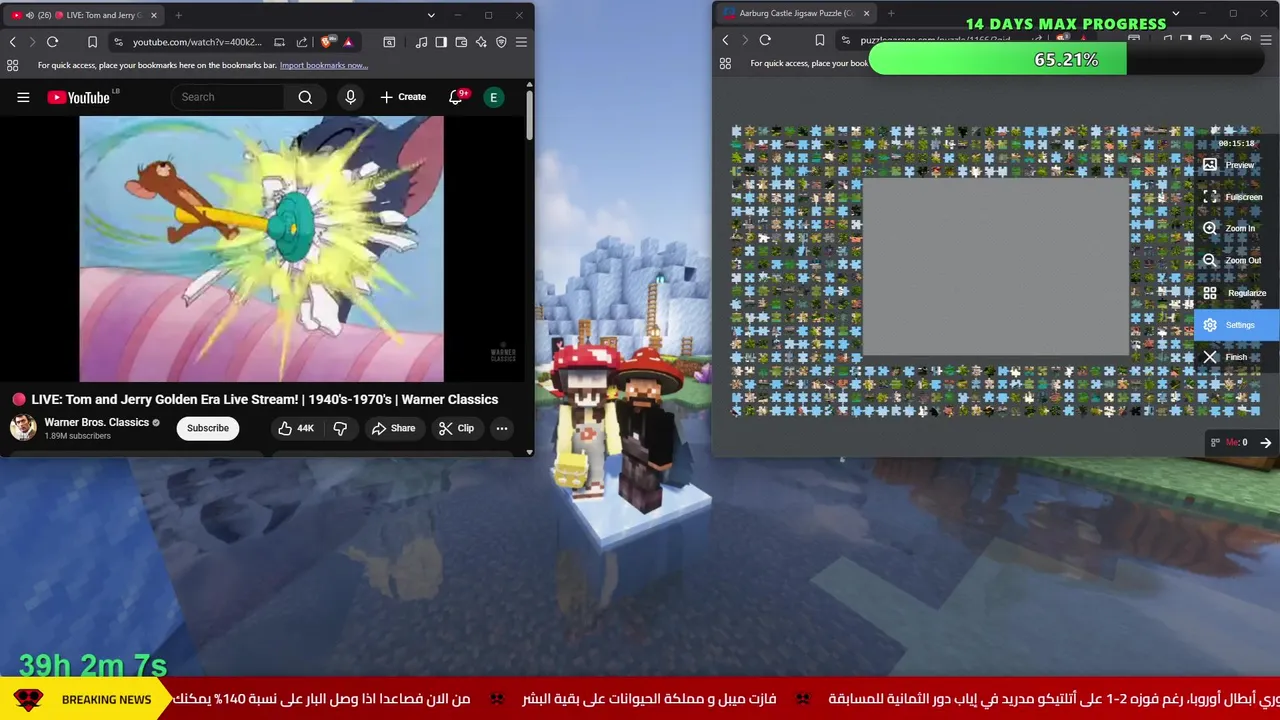Open the Brave playlist music note icon
Screen dimensions: 1280x720
pos(421,42)
